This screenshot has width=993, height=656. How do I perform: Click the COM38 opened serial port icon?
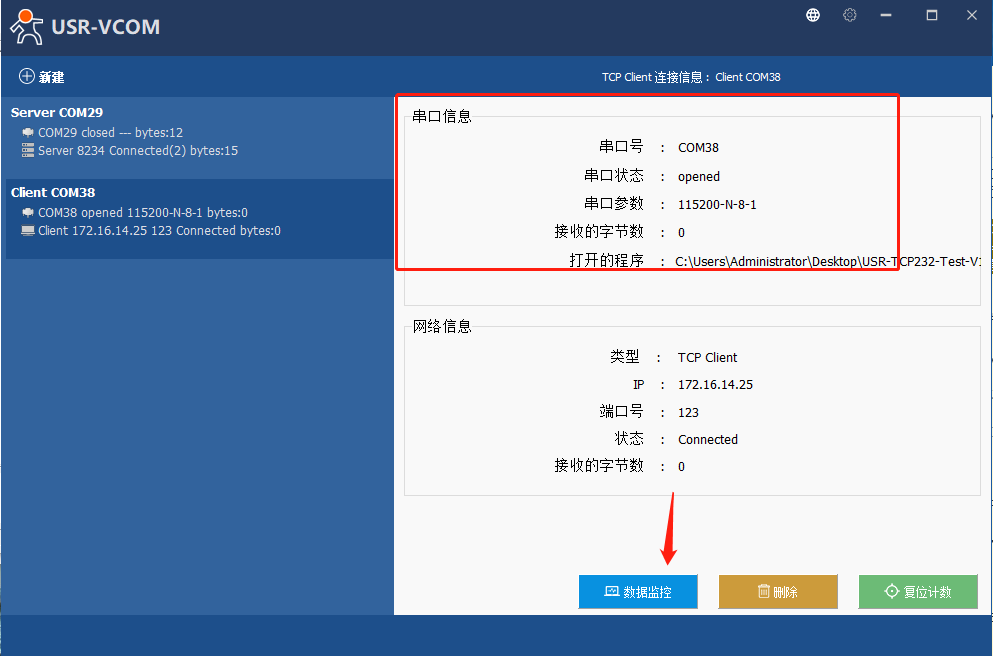click(28, 212)
